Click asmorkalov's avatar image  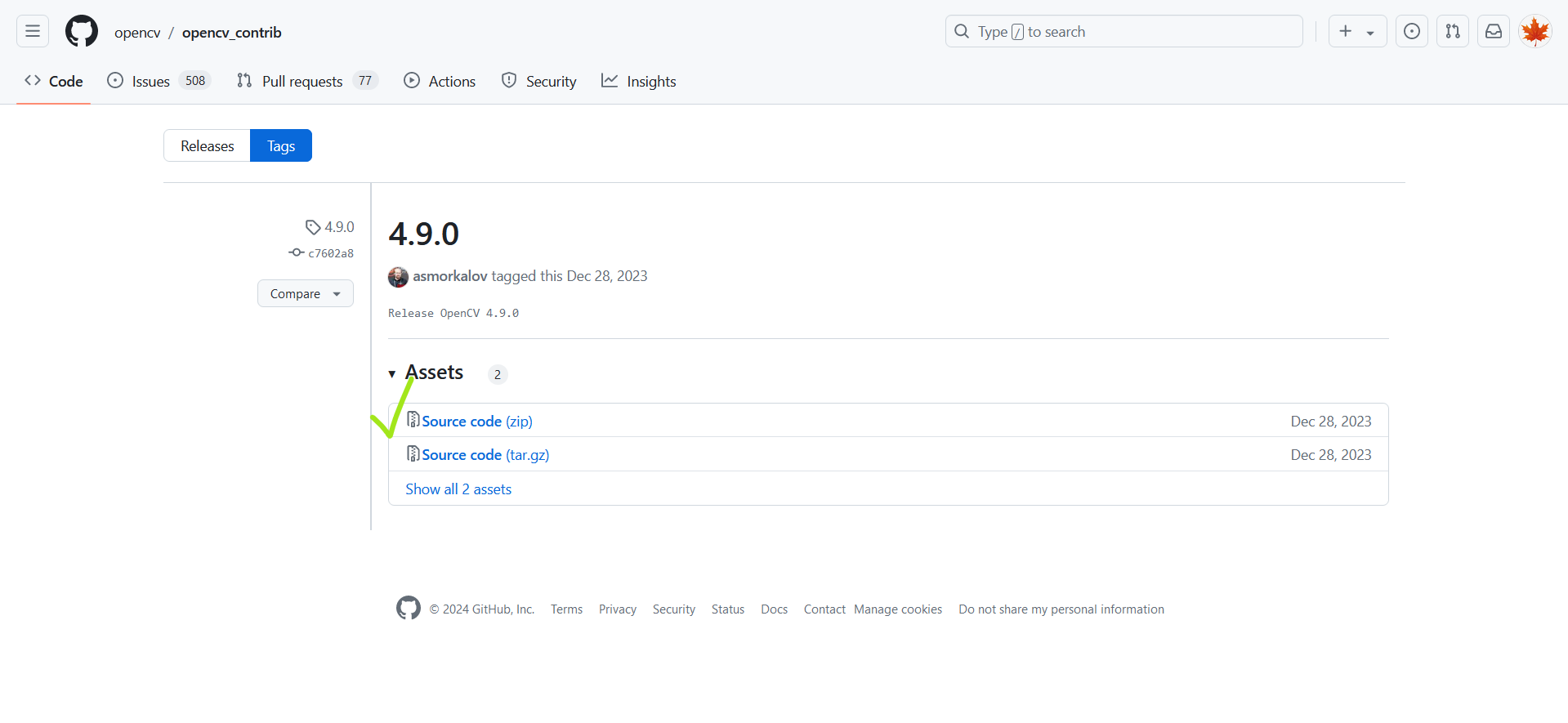click(398, 277)
